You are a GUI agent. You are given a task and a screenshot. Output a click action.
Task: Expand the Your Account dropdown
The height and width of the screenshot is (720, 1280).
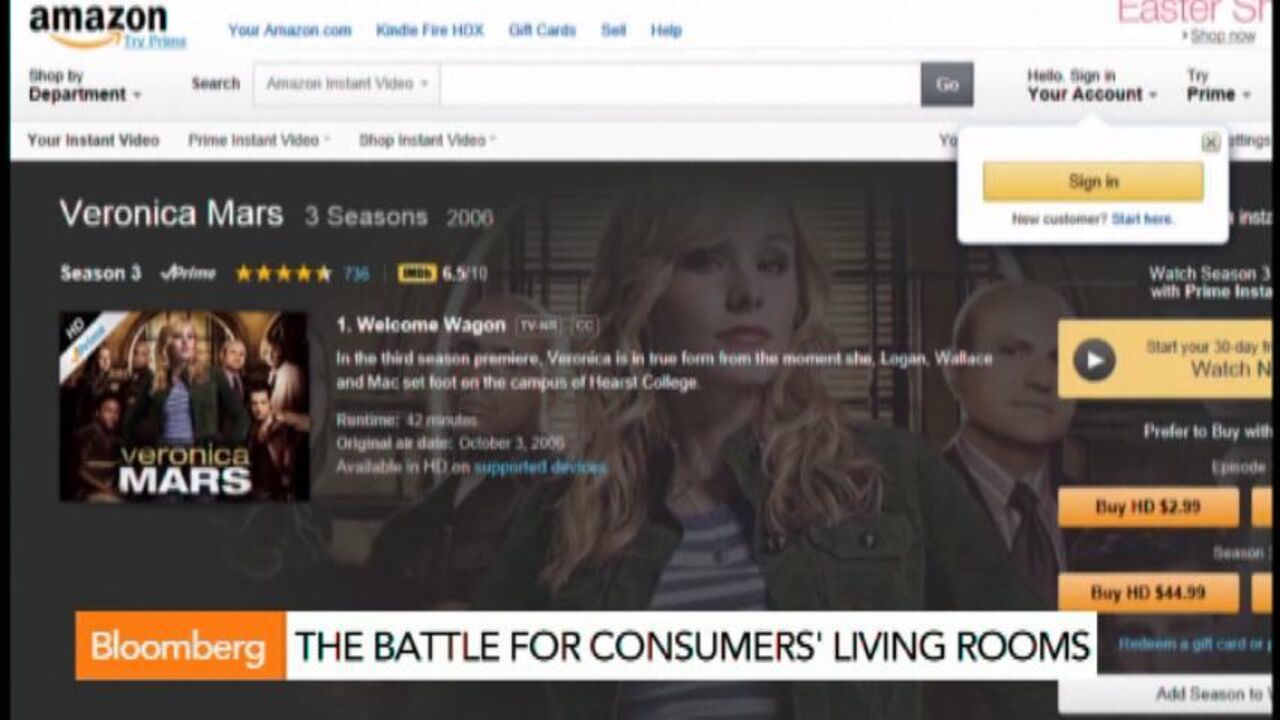tap(1092, 86)
